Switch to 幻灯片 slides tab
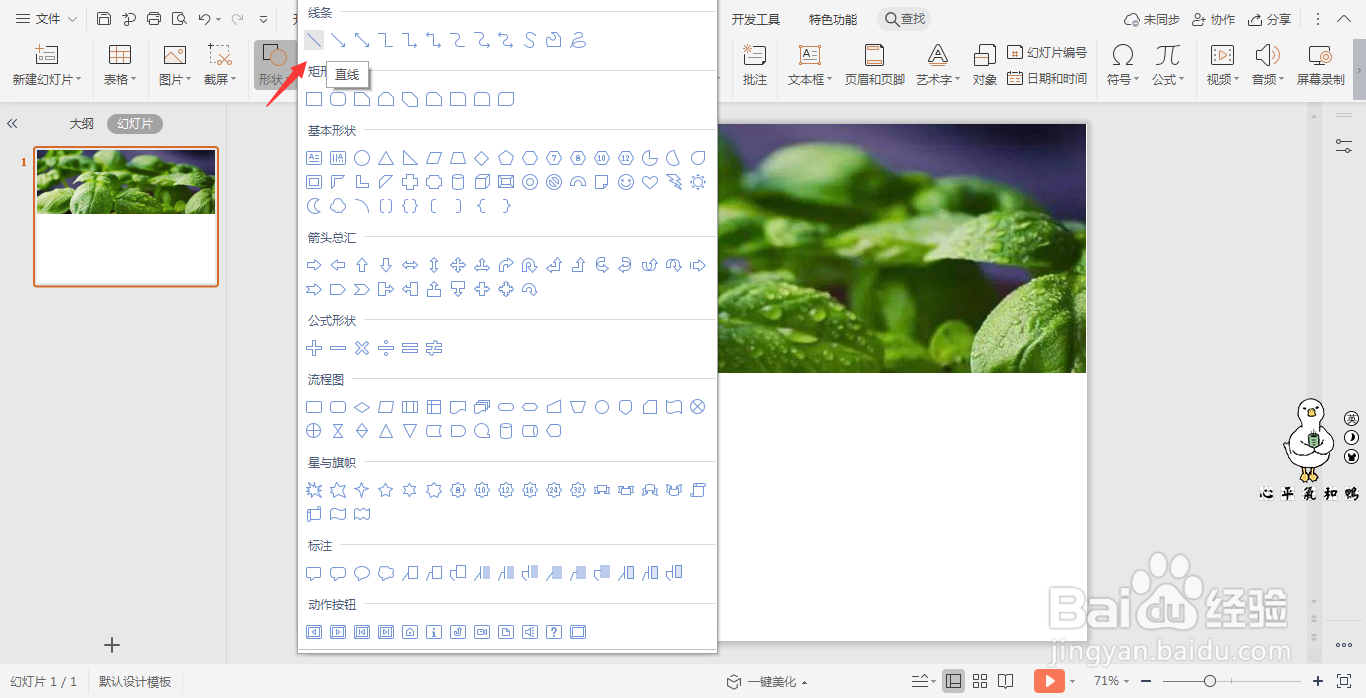The height and width of the screenshot is (698, 1366). (x=135, y=124)
